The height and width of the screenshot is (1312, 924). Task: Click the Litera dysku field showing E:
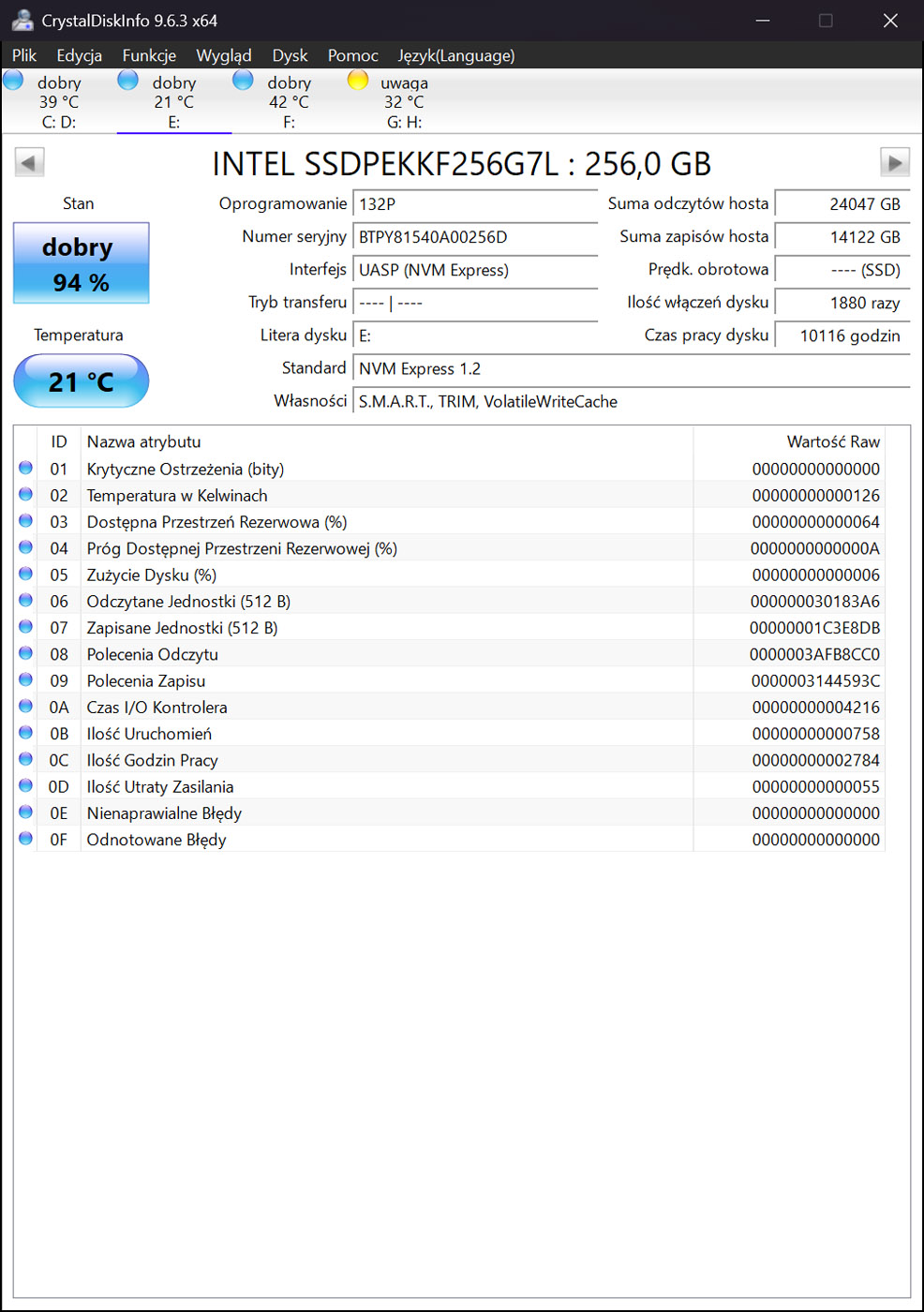point(475,335)
